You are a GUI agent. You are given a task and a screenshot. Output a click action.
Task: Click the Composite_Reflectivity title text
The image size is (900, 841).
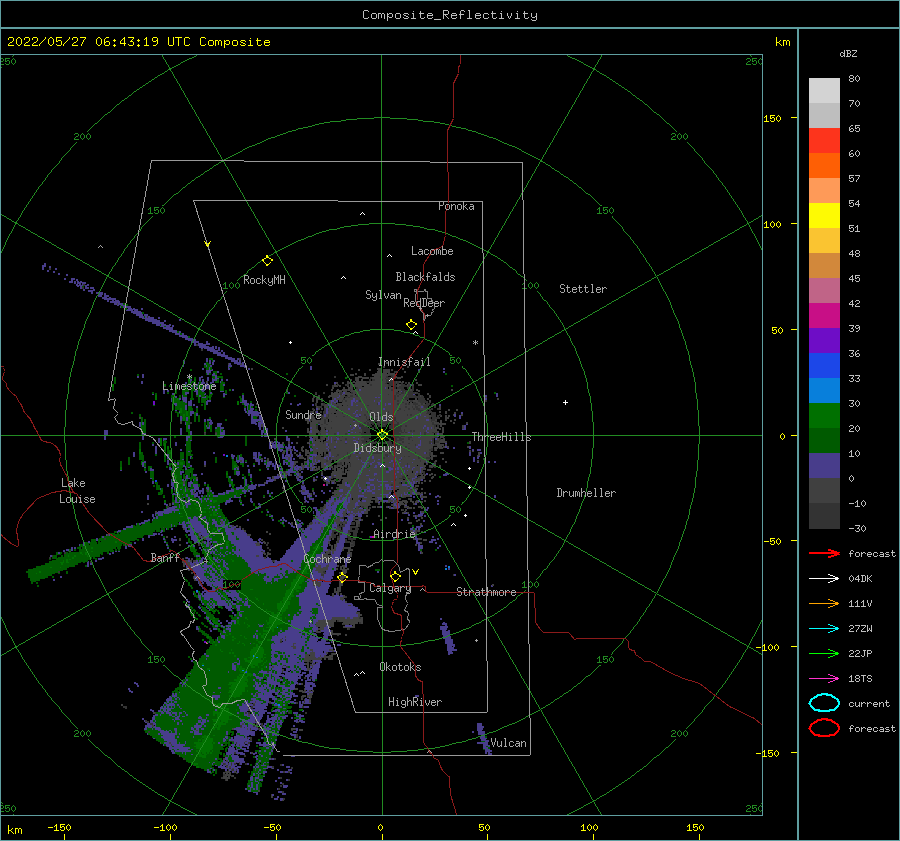pyautogui.click(x=450, y=15)
